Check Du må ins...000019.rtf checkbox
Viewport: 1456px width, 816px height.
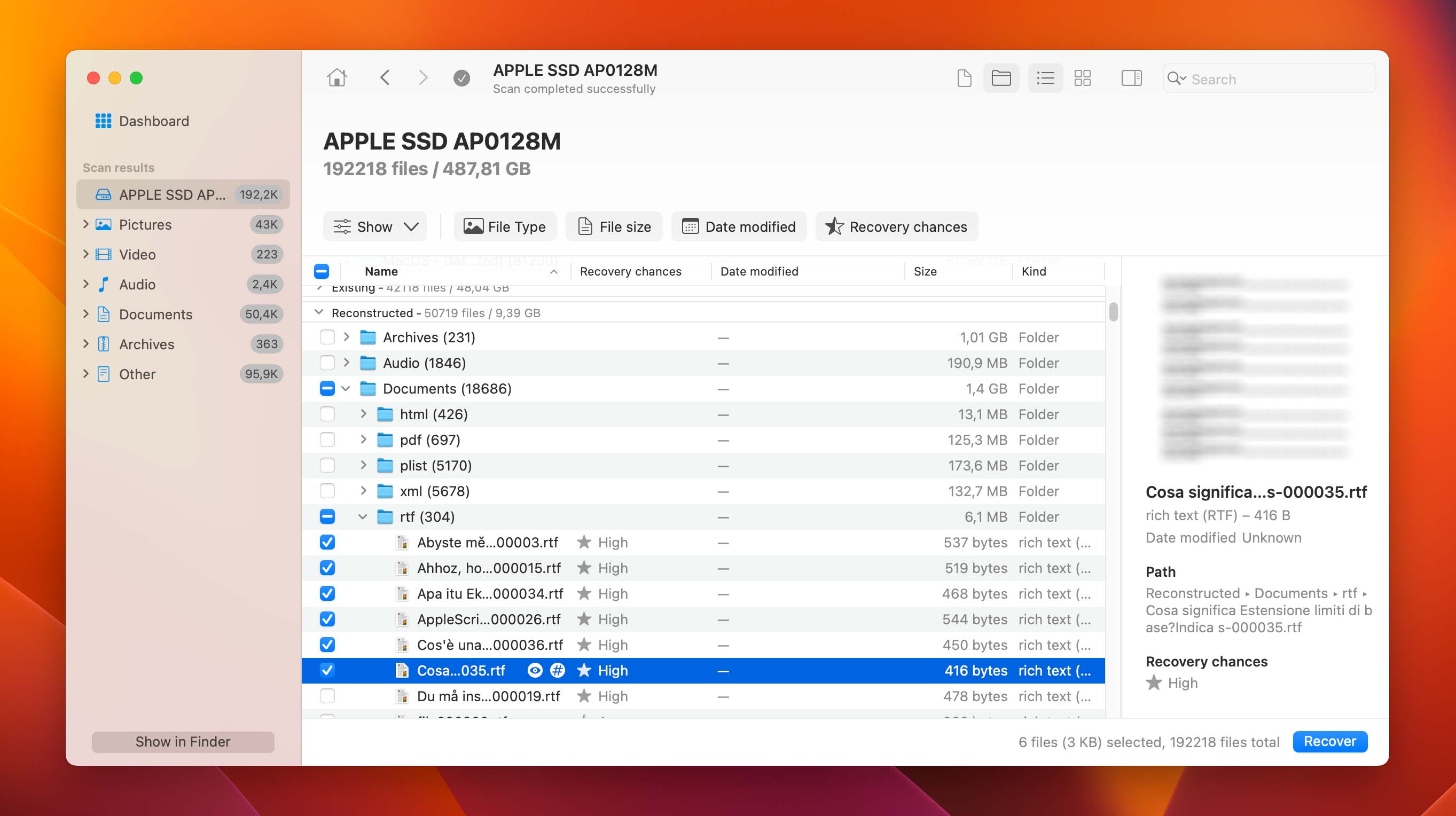pos(327,696)
